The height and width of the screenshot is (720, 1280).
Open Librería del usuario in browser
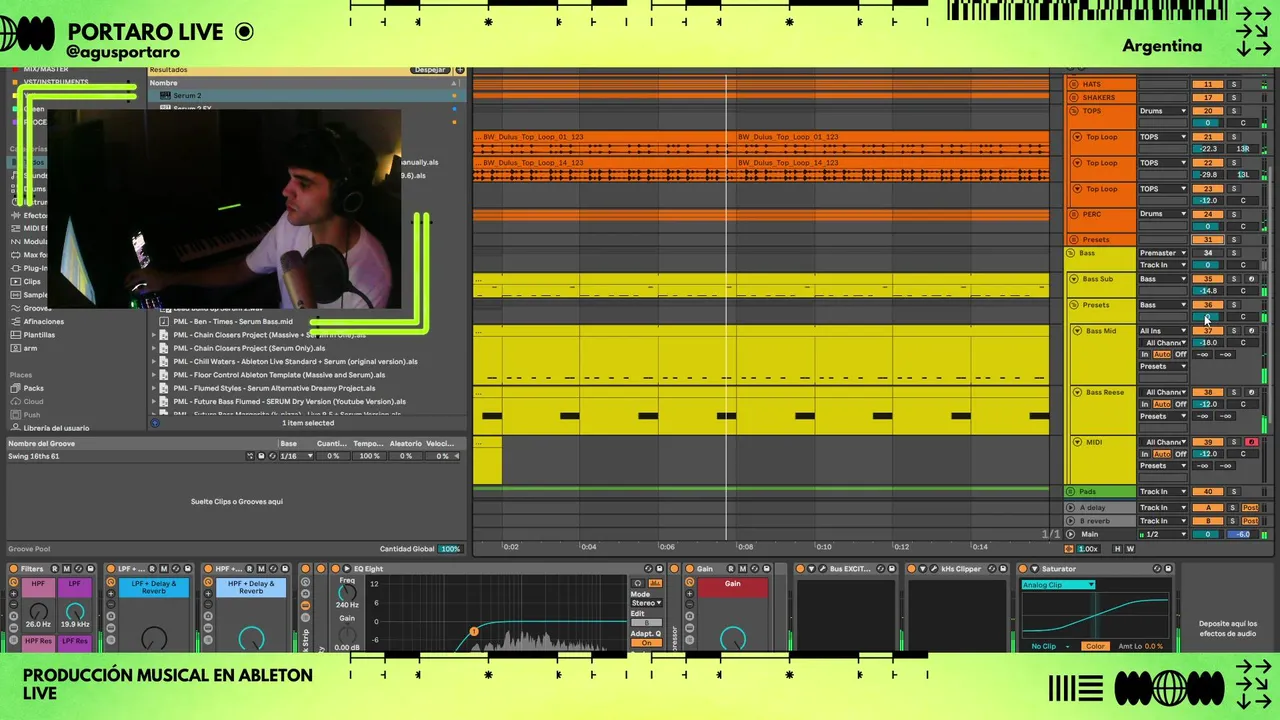coord(50,428)
